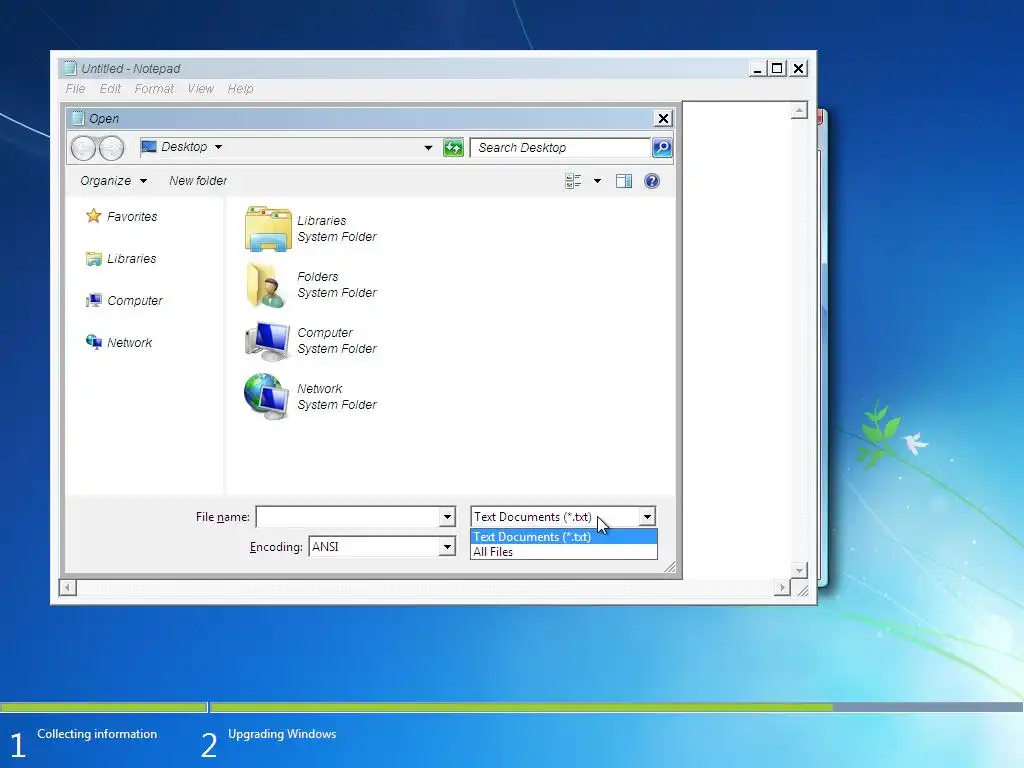Screen dimensions: 1024x768
Task: Open the Notepad View menu
Action: (x=200, y=89)
